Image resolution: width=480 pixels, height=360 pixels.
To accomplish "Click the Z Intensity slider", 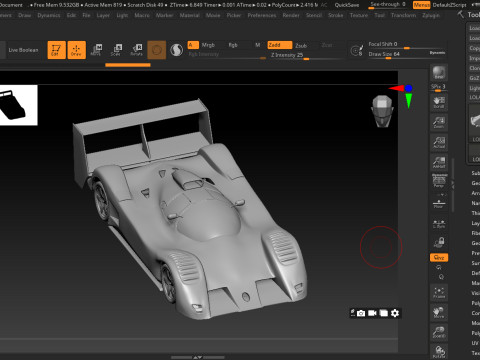I will coord(307,55).
